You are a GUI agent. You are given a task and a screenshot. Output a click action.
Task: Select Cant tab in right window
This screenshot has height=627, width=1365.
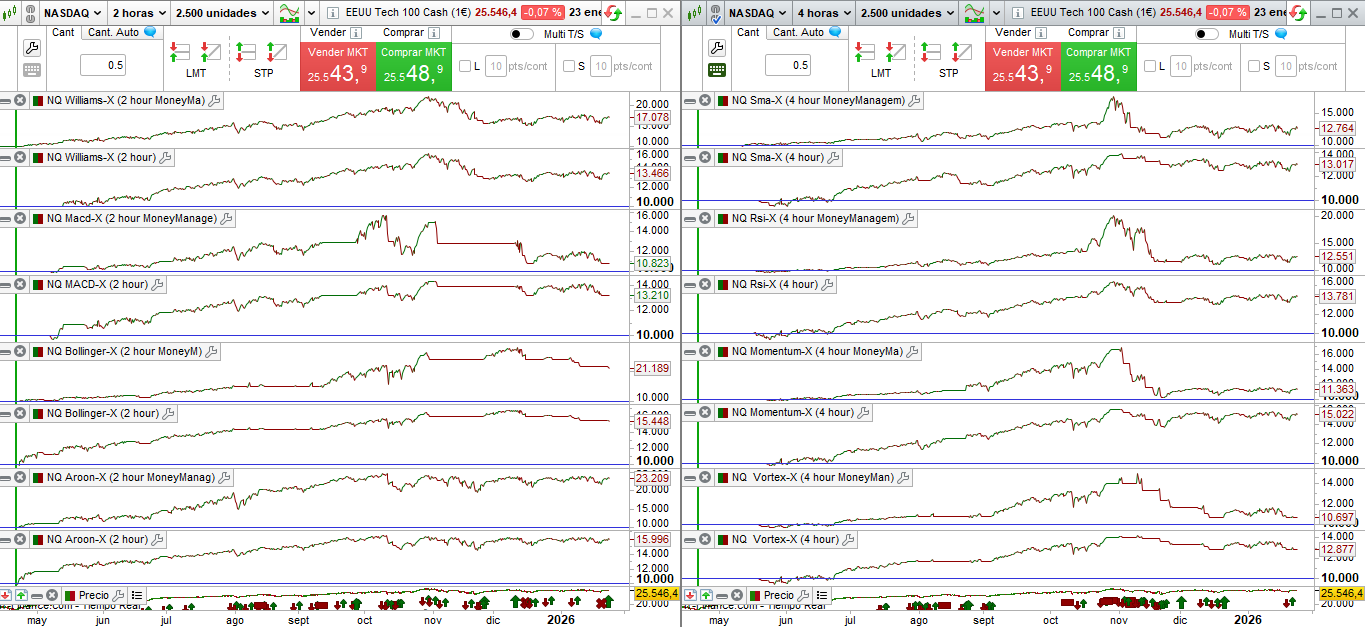[748, 32]
